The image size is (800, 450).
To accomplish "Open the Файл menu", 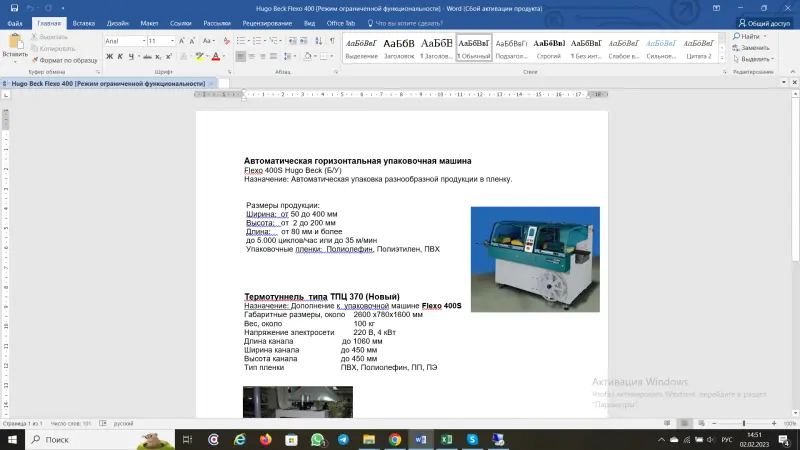I will pyautogui.click(x=15, y=23).
